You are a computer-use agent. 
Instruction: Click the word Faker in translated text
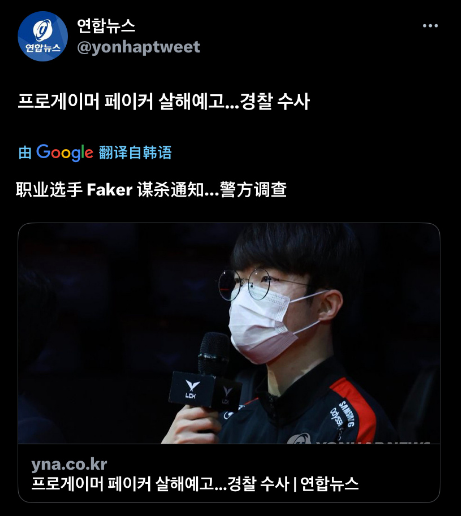(x=110, y=190)
